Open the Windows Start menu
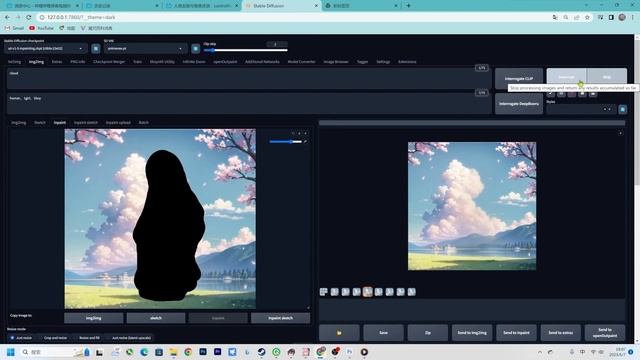Screen dimensions: 640x360 [11, 352]
